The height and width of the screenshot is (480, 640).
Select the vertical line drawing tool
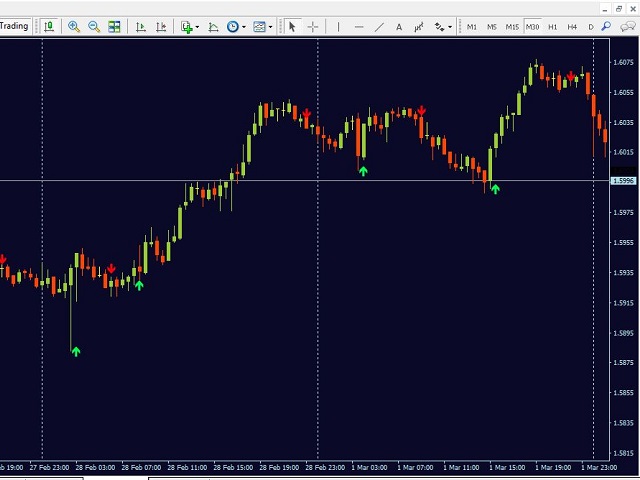click(x=340, y=27)
